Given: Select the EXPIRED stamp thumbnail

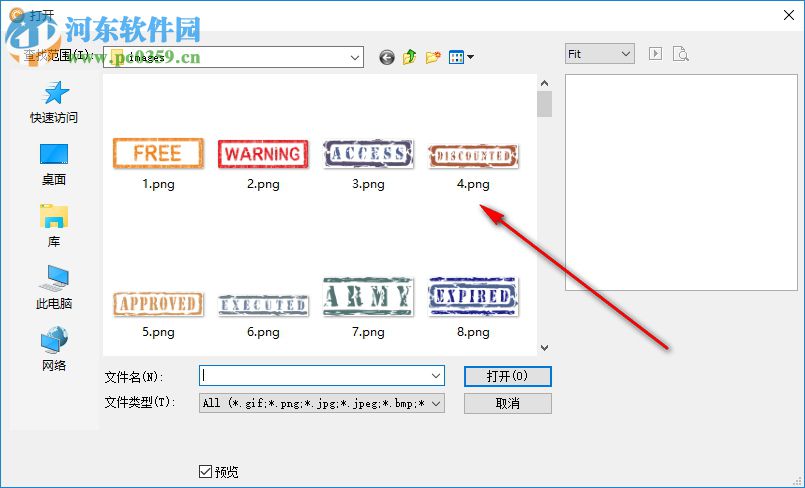Looking at the screenshot, I should tap(473, 297).
